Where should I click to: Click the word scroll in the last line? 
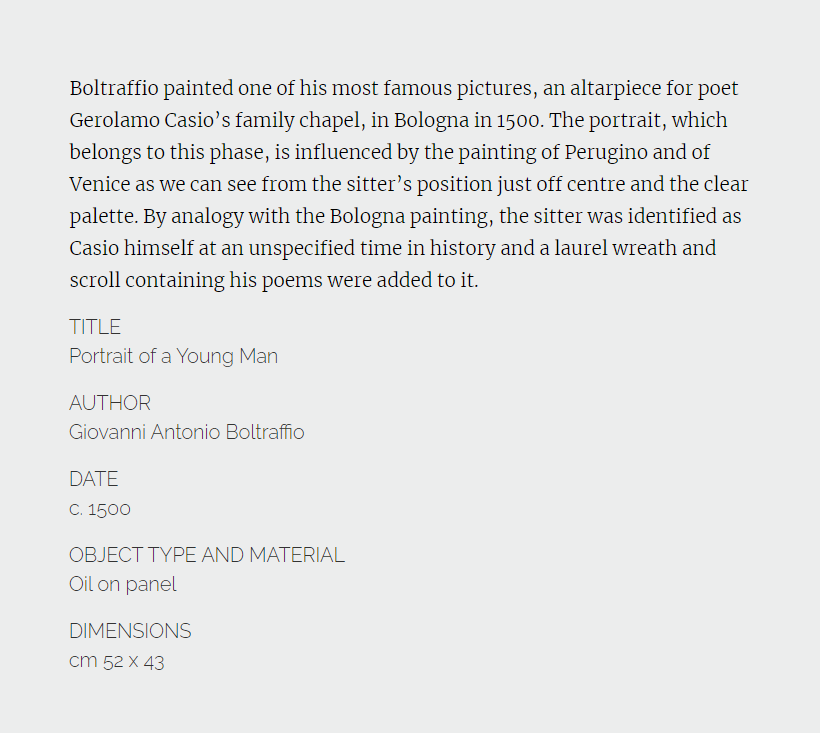[x=95, y=280]
